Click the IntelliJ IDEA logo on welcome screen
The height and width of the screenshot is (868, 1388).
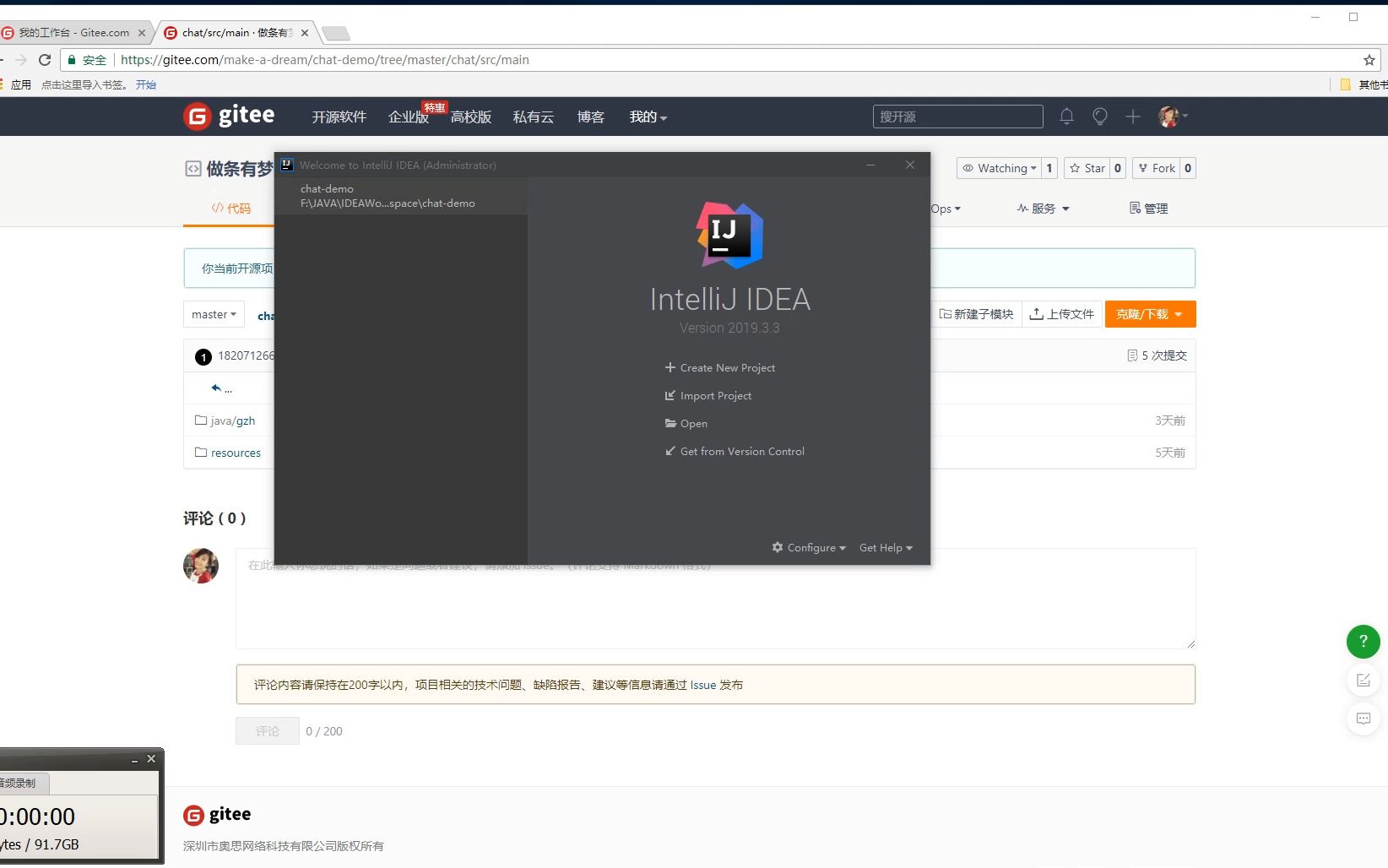coord(729,236)
